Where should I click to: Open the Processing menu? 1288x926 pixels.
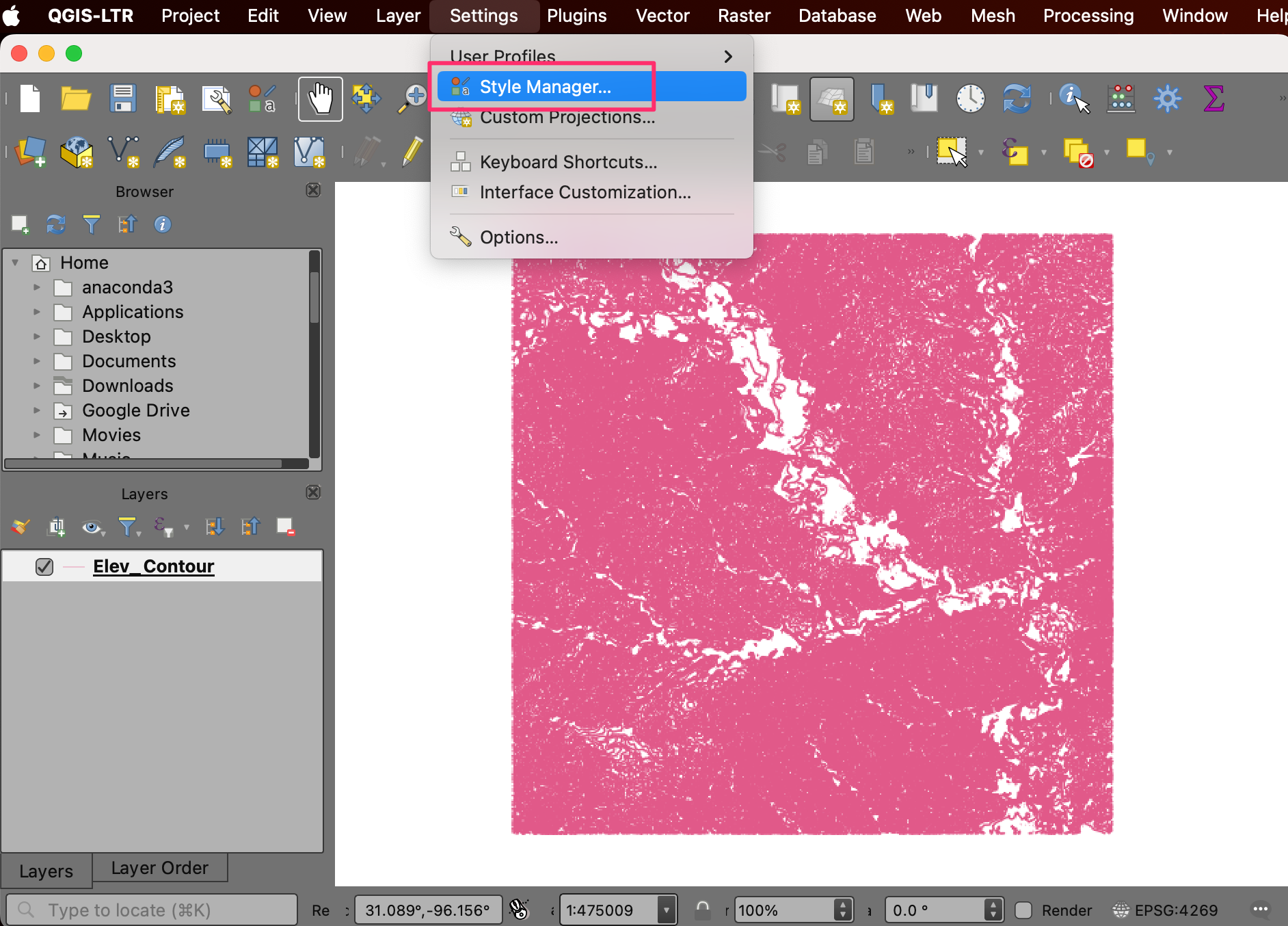1088,16
